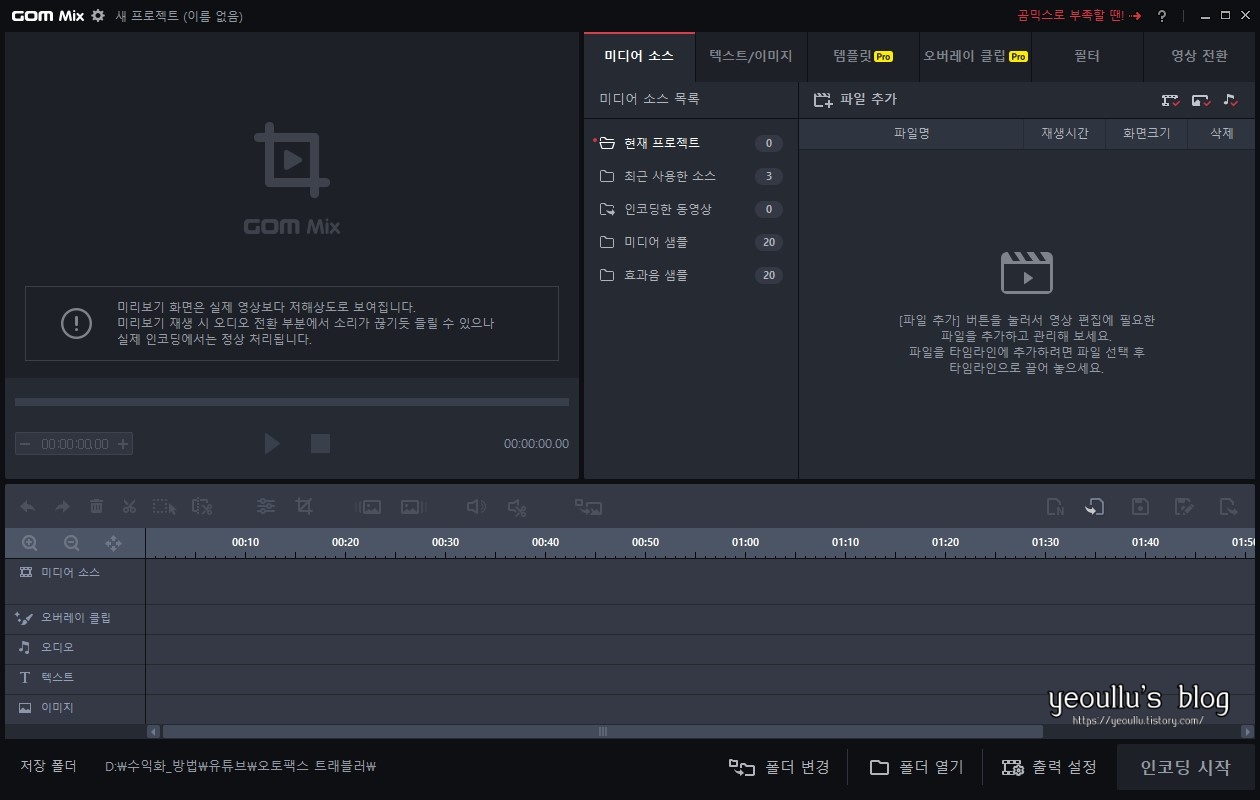1260x800 pixels.
Task: Save the project with floppy icon
Action: [1140, 507]
